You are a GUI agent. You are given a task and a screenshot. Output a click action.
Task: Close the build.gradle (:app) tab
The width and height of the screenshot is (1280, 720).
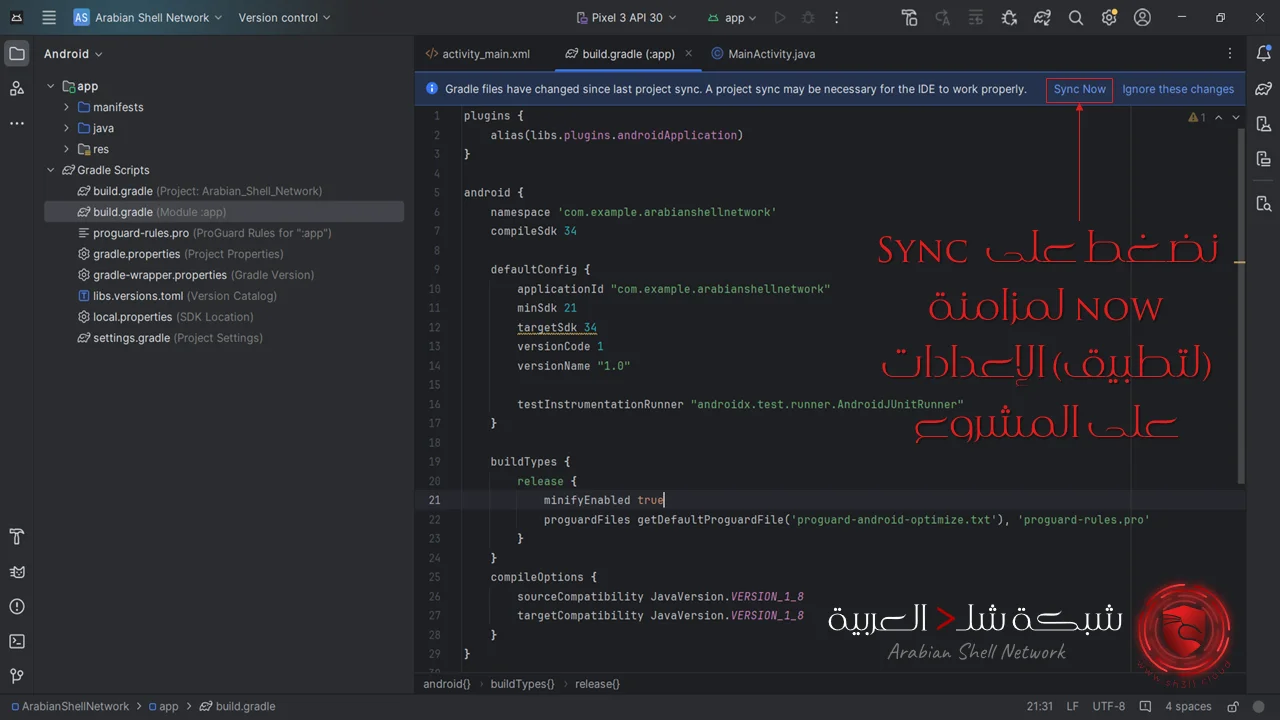click(689, 54)
